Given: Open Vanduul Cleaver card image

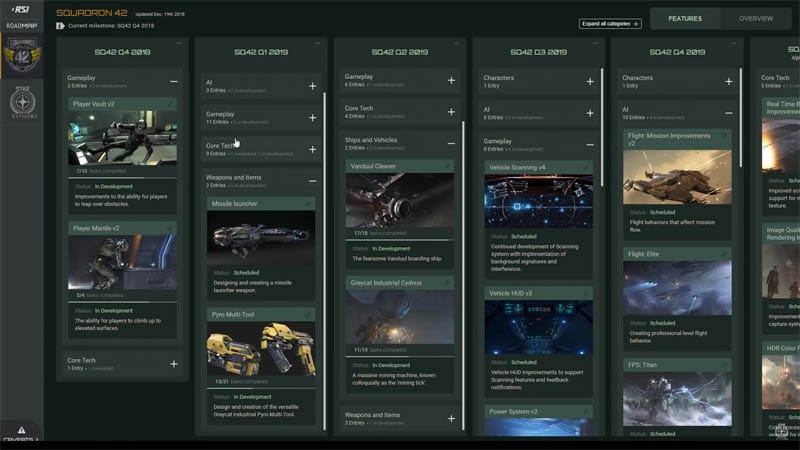Looking at the screenshot, I should point(399,200).
